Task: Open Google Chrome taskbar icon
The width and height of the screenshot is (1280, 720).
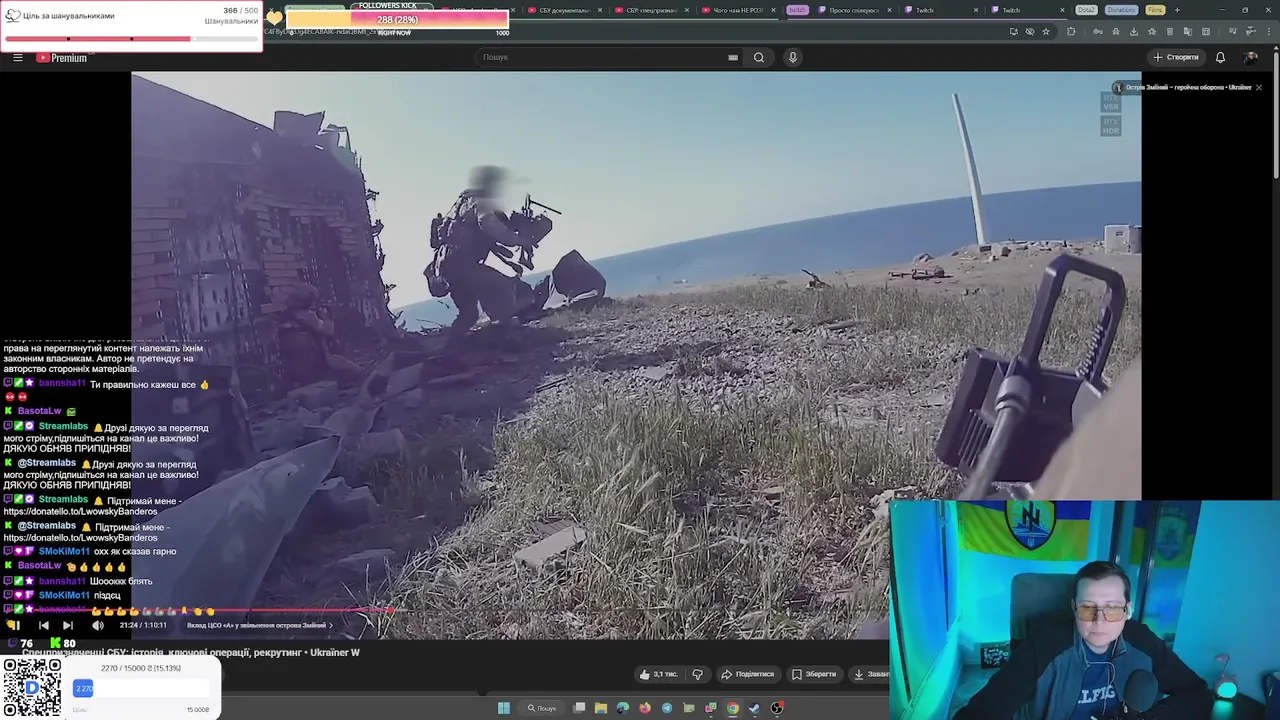Action: pos(733,708)
